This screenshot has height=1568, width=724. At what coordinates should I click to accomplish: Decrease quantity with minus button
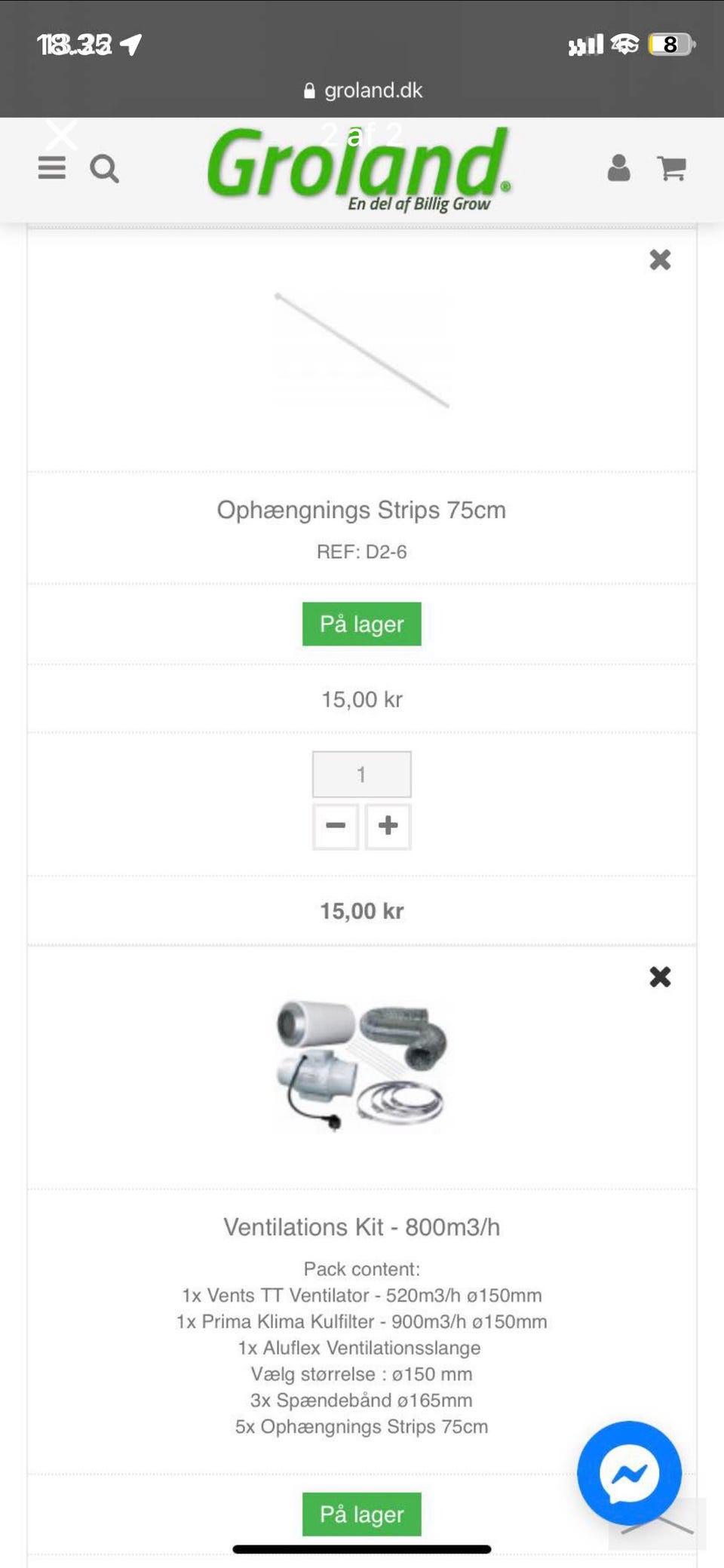(x=336, y=826)
